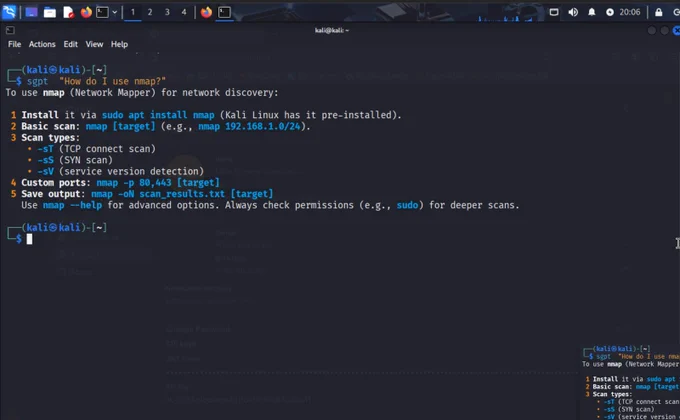This screenshot has width=680, height=420.
Task: Click the empty shell prompt cursor
Action: coord(29,239)
